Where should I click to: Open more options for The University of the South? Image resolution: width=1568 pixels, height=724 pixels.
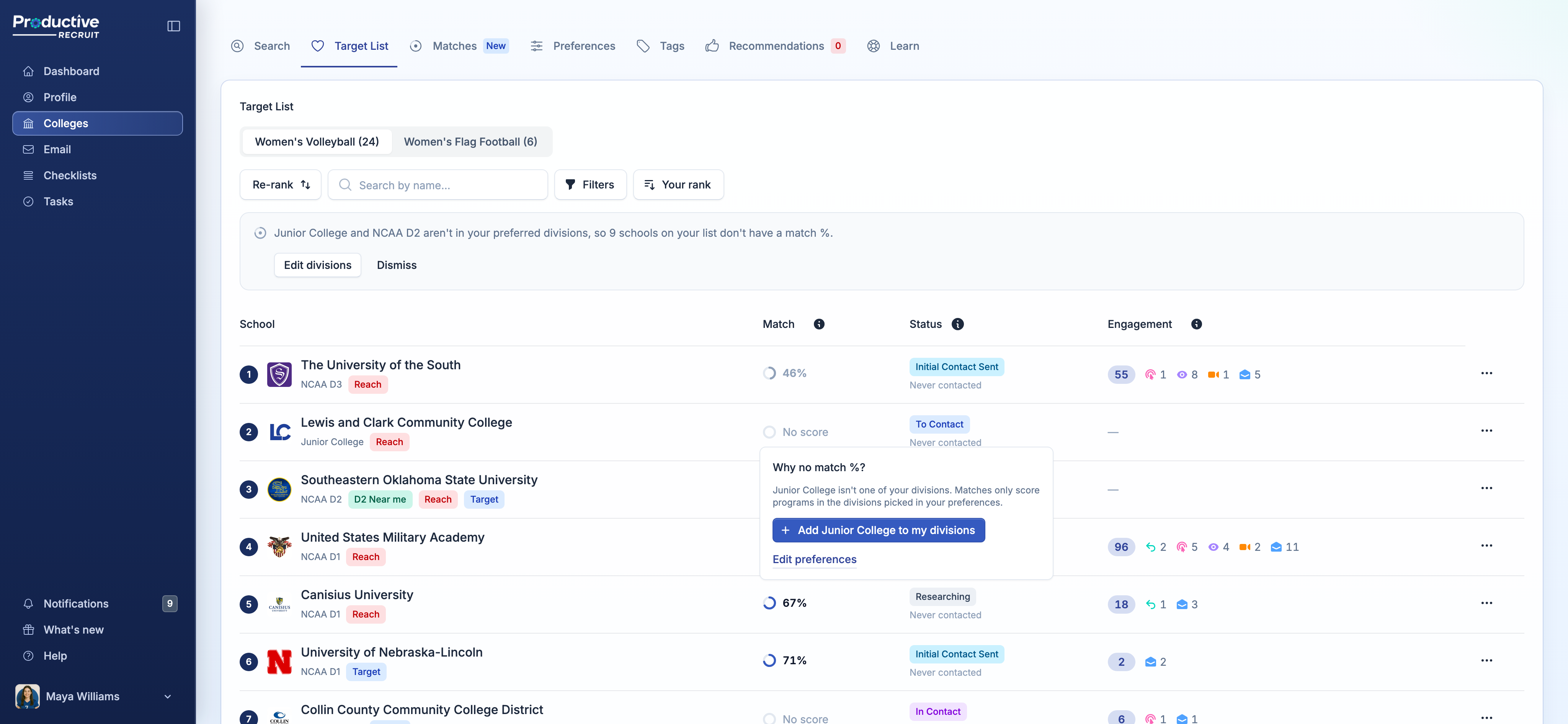pyautogui.click(x=1486, y=373)
